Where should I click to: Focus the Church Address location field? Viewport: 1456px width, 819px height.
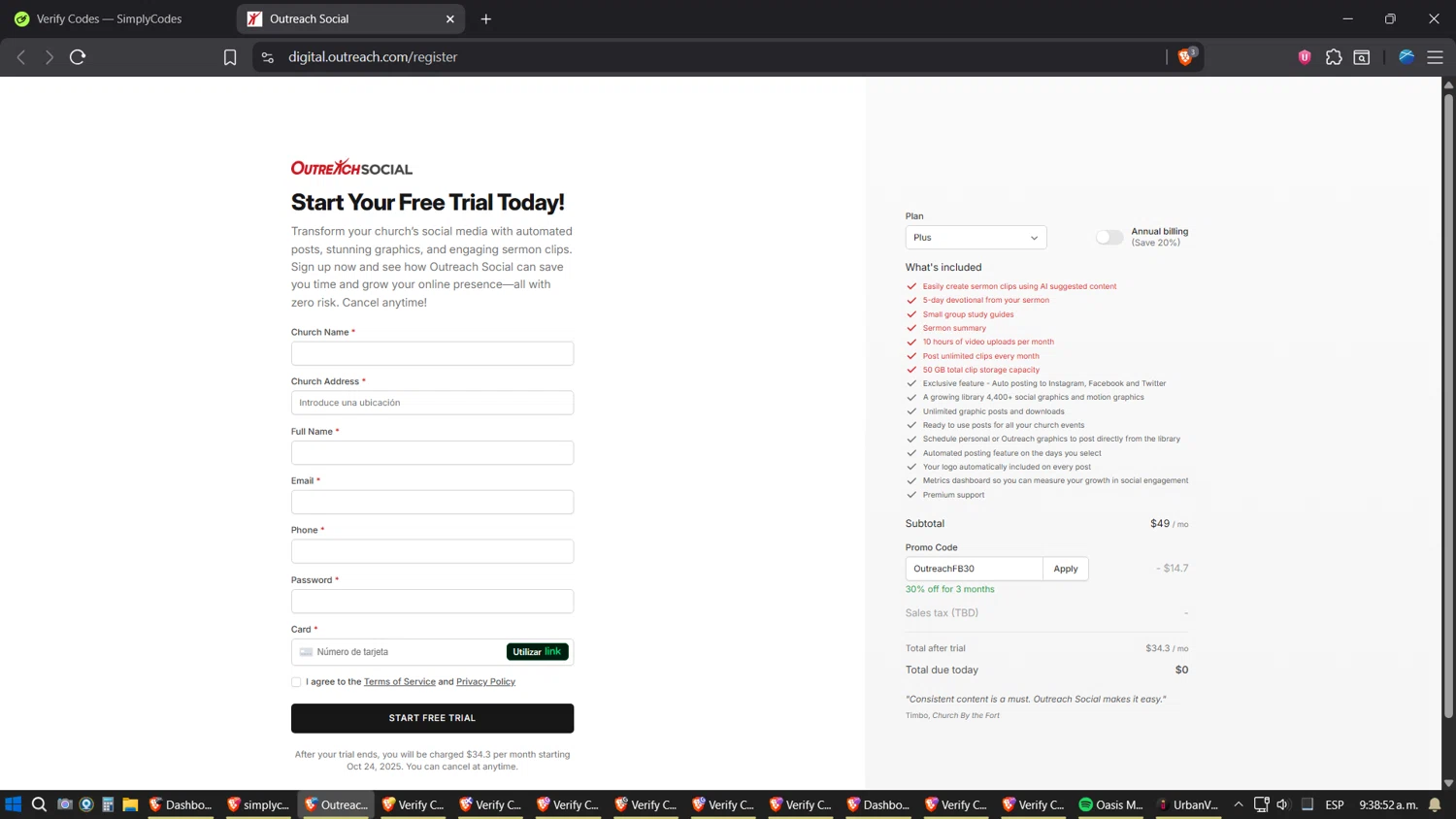click(432, 403)
